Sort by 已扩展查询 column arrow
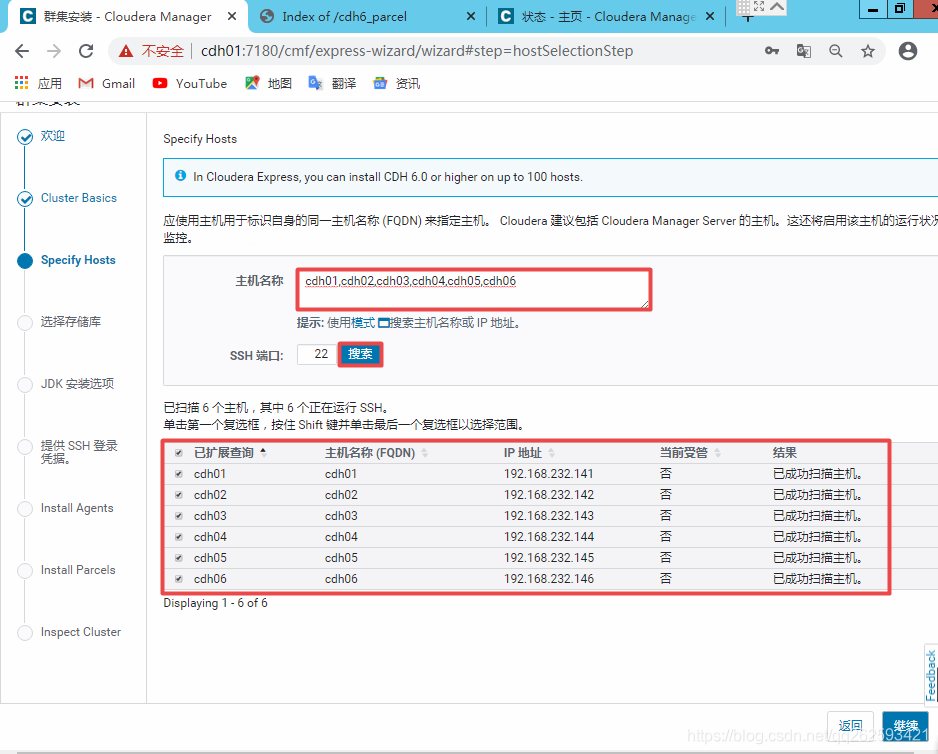938x754 pixels. (263, 452)
